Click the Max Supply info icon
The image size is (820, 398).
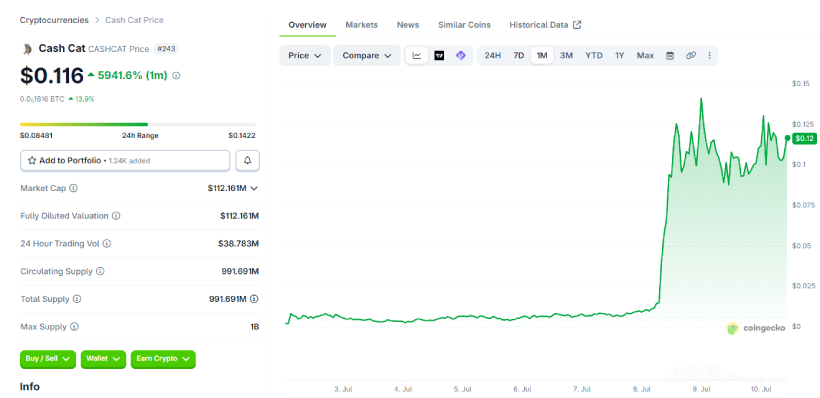[x=74, y=327]
